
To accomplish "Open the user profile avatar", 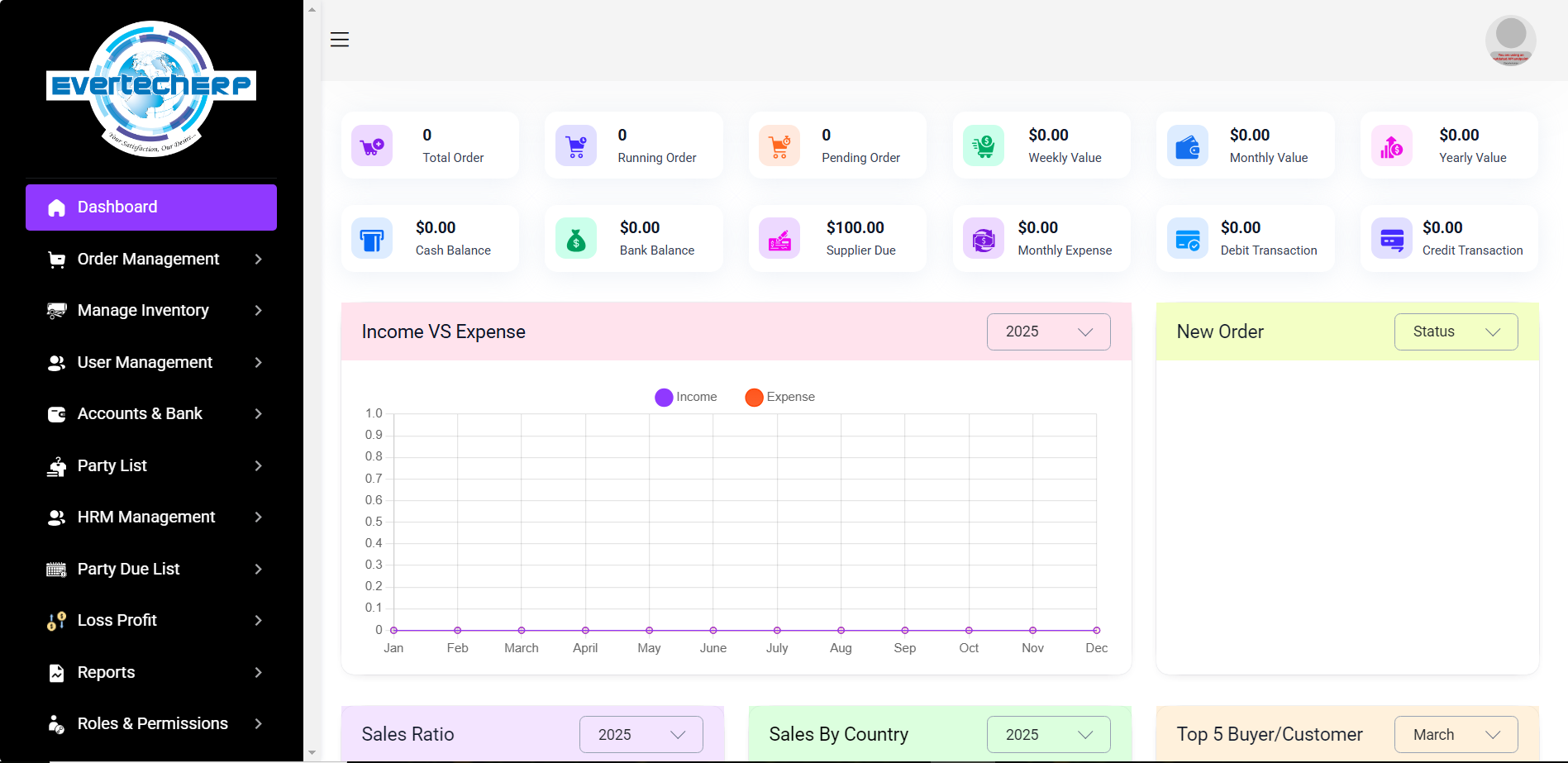I will point(1510,40).
